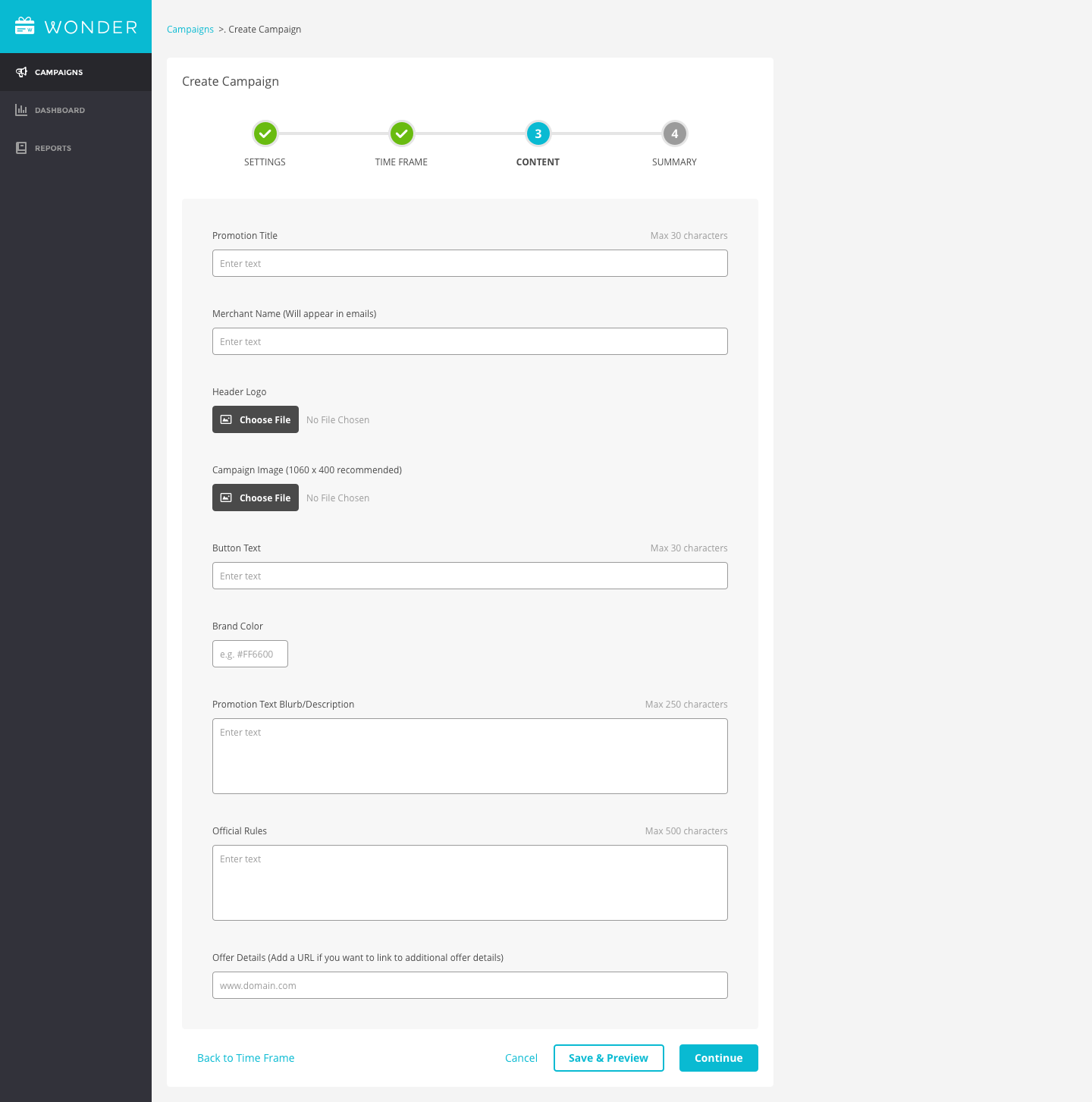Click the green checkmark on the Settings step
Screen dimensions: 1092x1102
265,133
